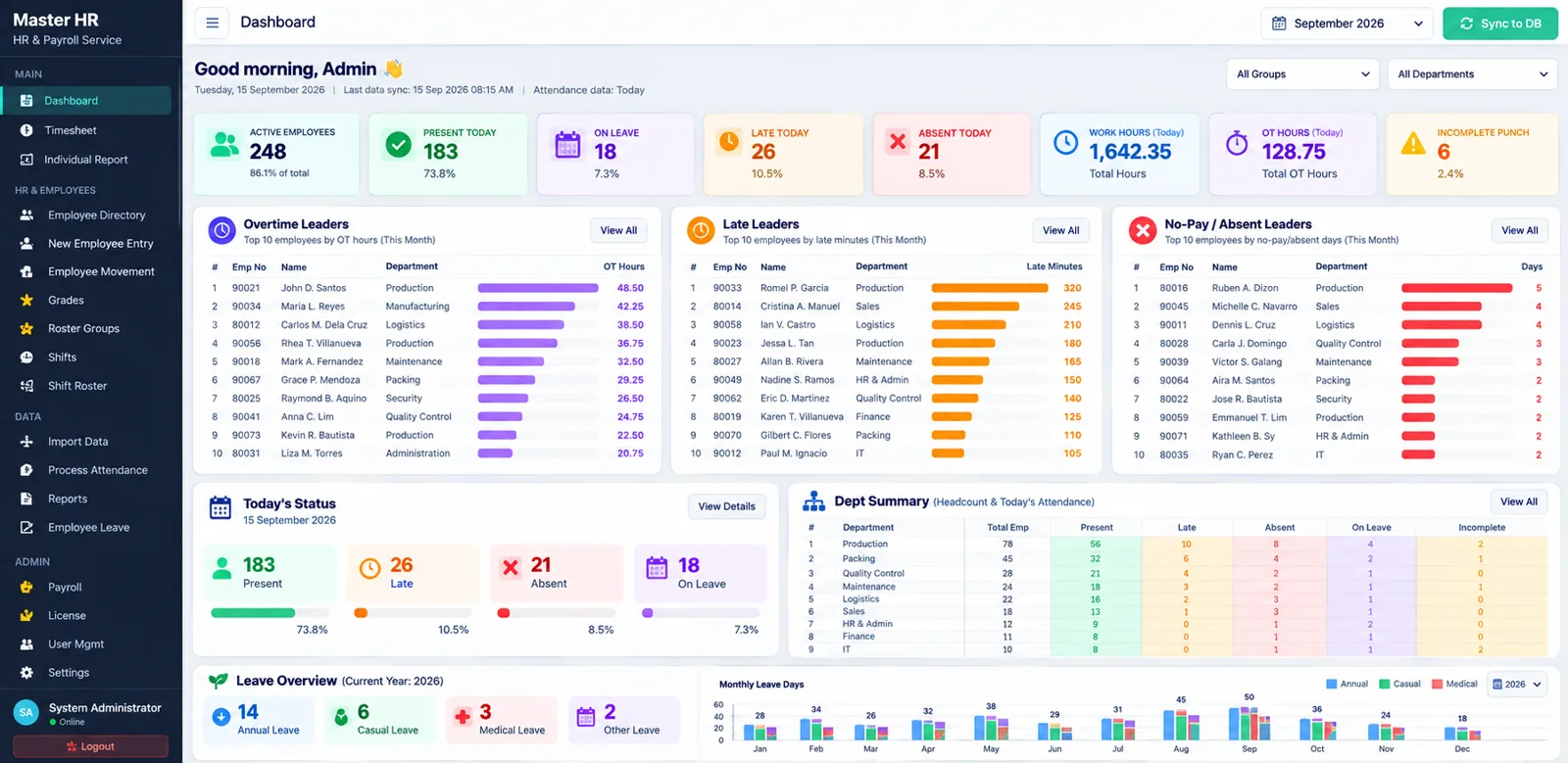Click the Timesheet clock icon in sidebar
The image size is (1568, 763).
pyautogui.click(x=26, y=130)
